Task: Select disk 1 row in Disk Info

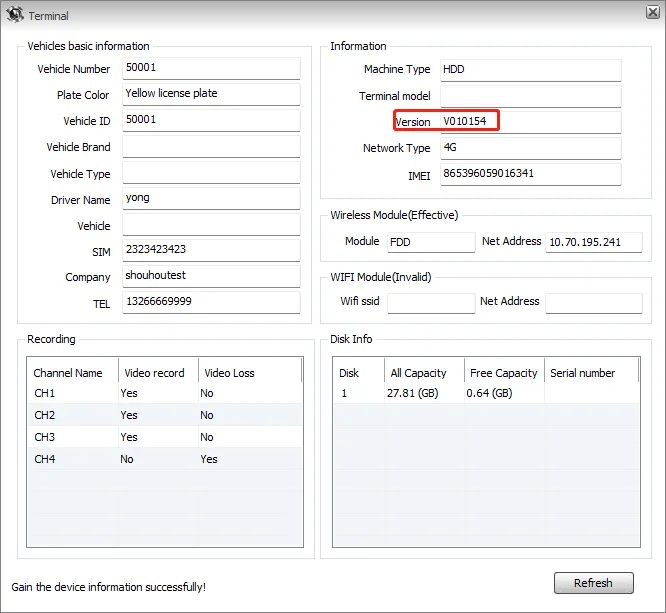Action: point(486,393)
